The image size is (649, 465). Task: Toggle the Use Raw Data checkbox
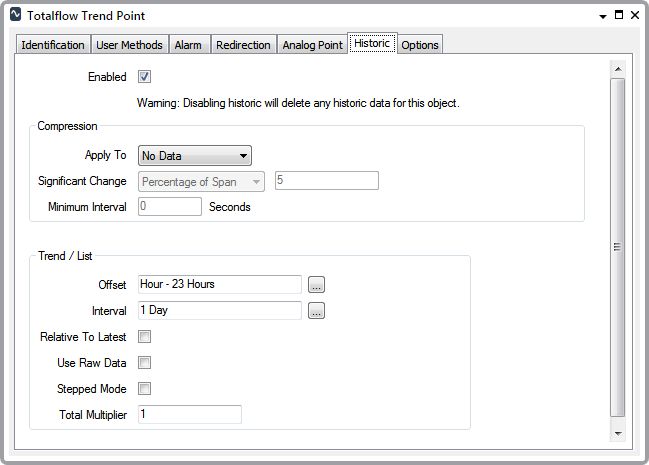pyautogui.click(x=144, y=363)
